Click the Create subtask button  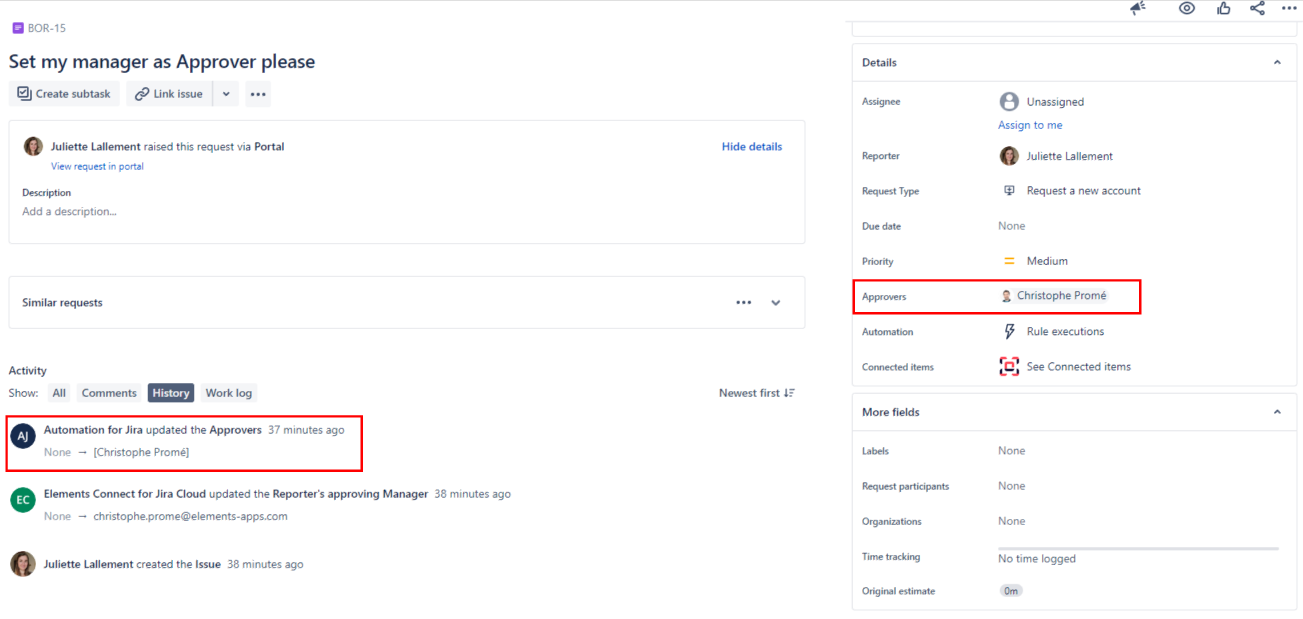[x=64, y=94]
